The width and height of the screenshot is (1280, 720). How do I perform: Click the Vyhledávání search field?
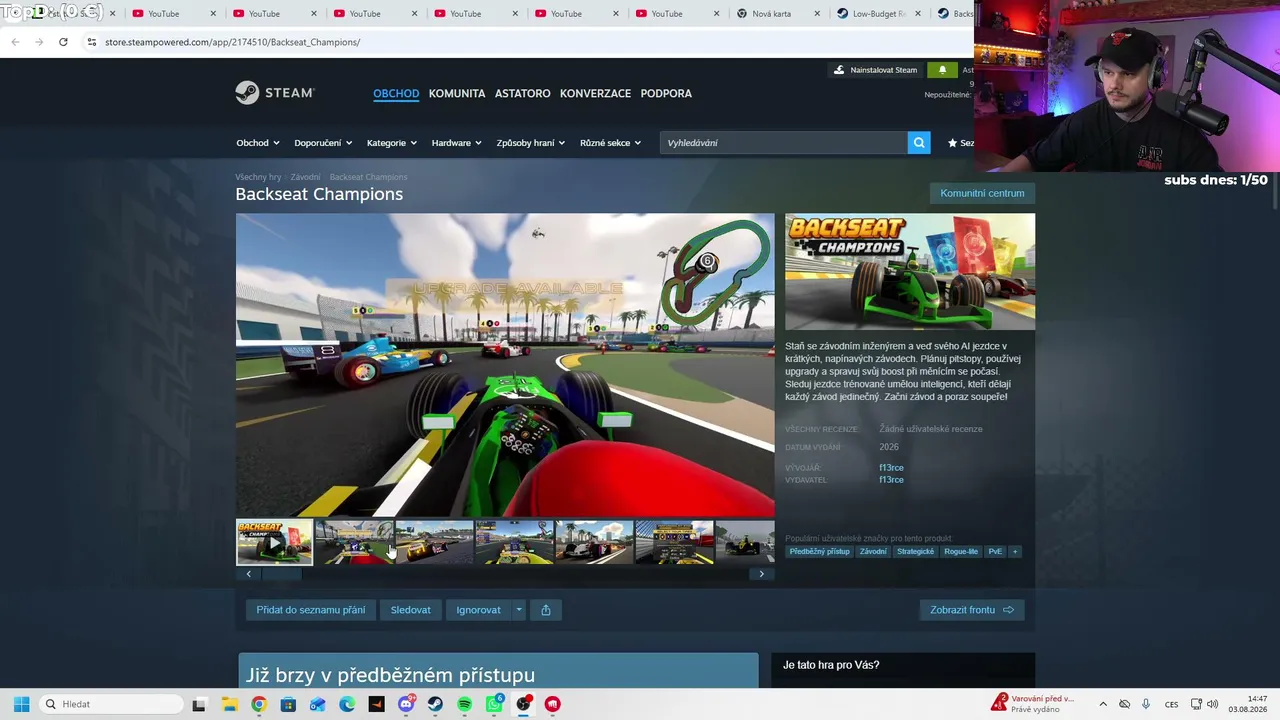pyautogui.click(x=784, y=143)
